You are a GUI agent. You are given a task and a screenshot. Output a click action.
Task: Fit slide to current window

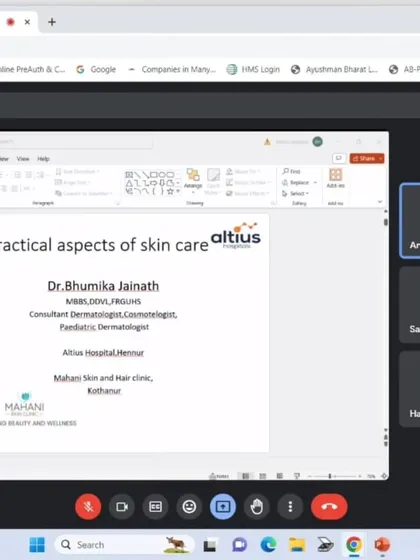(x=384, y=476)
